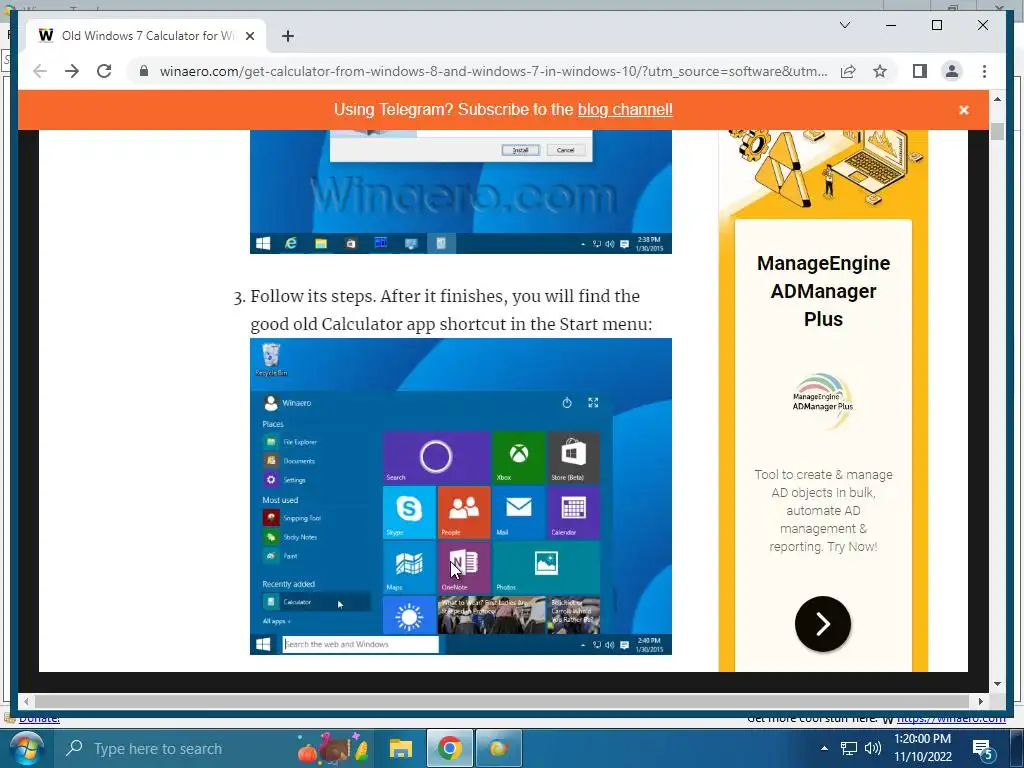
Task: Bookmark this page with the star icon
Action: 880,71
